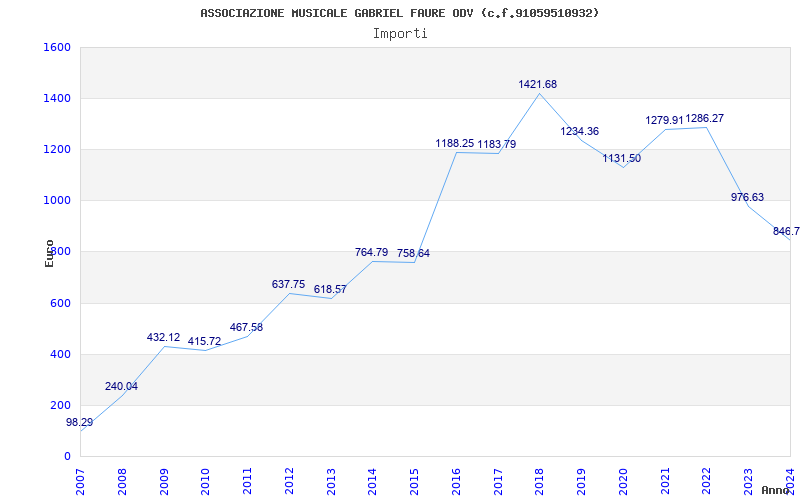Click the y-axis tick label 1400

[x=57, y=98]
